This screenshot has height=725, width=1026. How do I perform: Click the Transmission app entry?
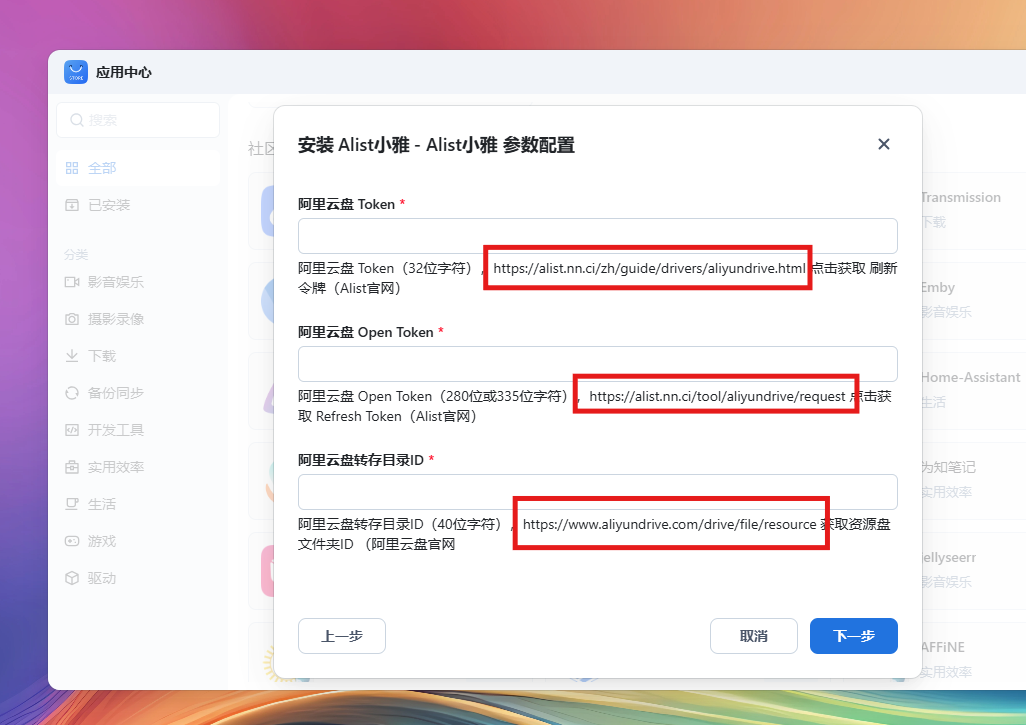coord(961,198)
